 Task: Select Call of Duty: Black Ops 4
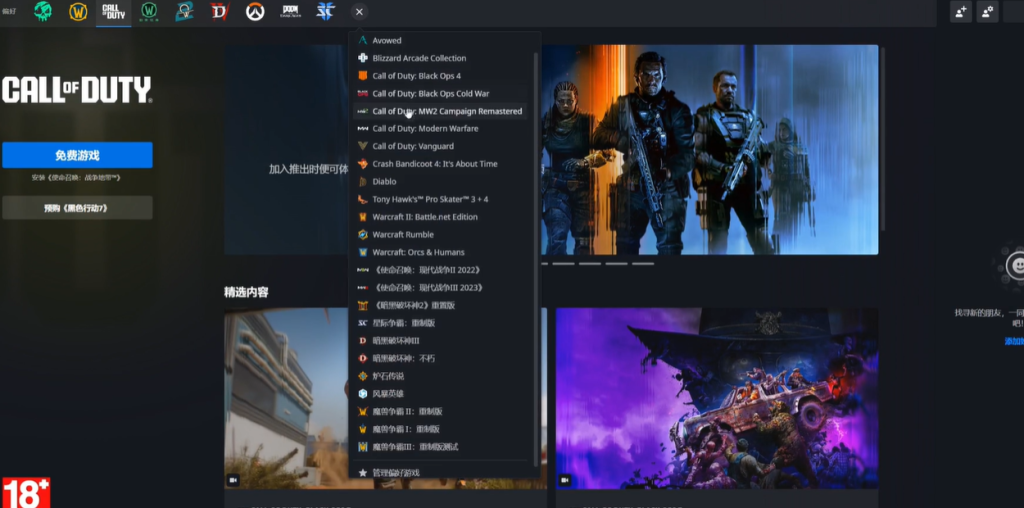point(416,76)
